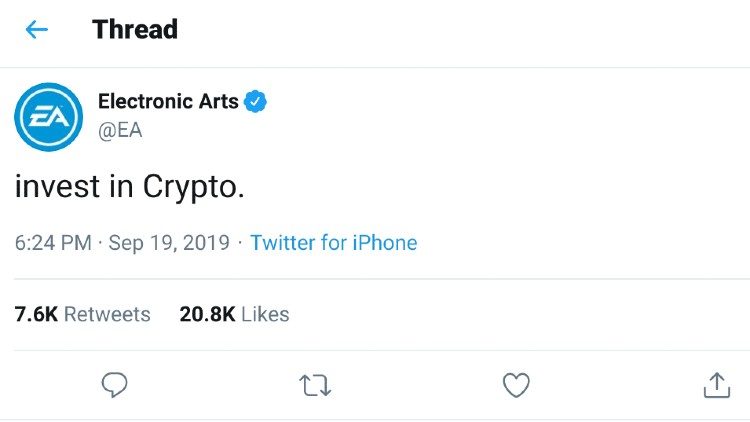Click the Retweets label beside 7.6K
The image size is (750, 422).
(x=107, y=314)
